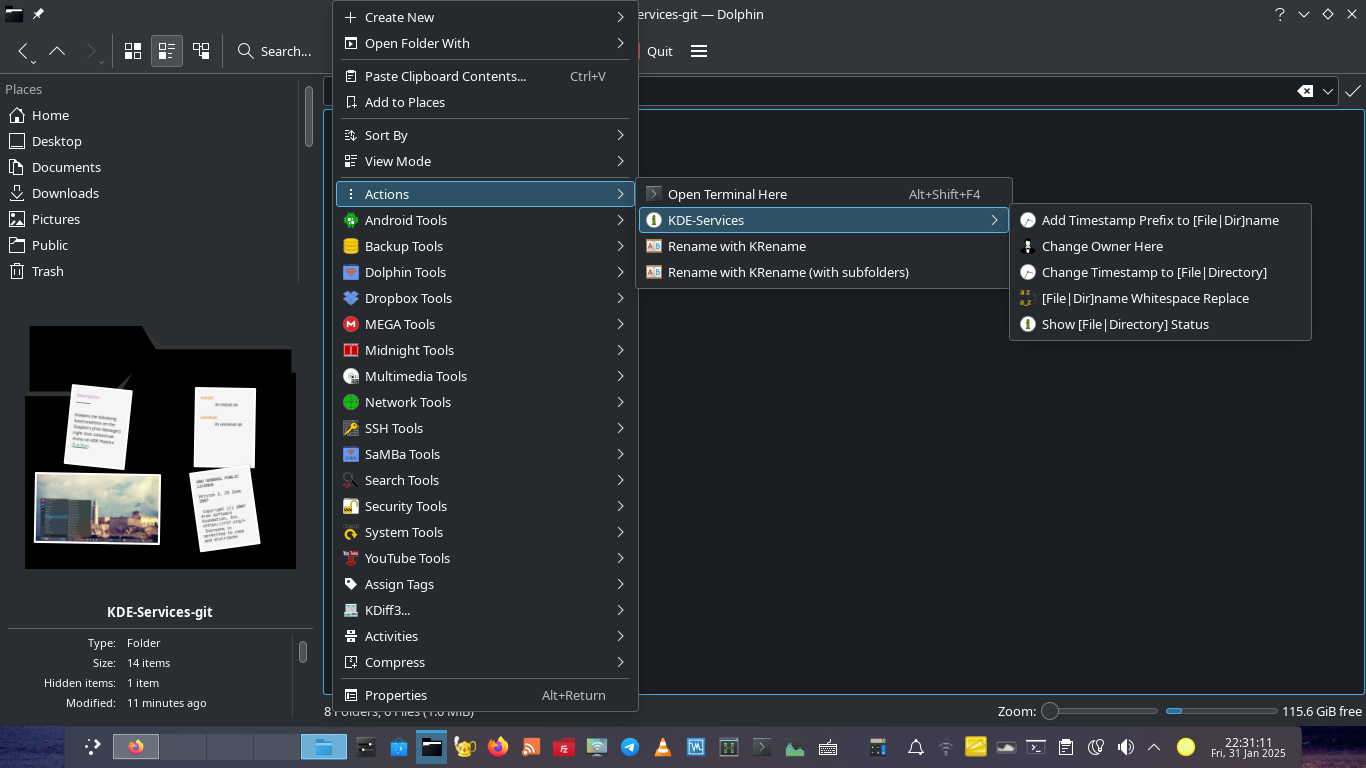Expand the Open Folder With submenu
The image size is (1366, 768).
(620, 43)
